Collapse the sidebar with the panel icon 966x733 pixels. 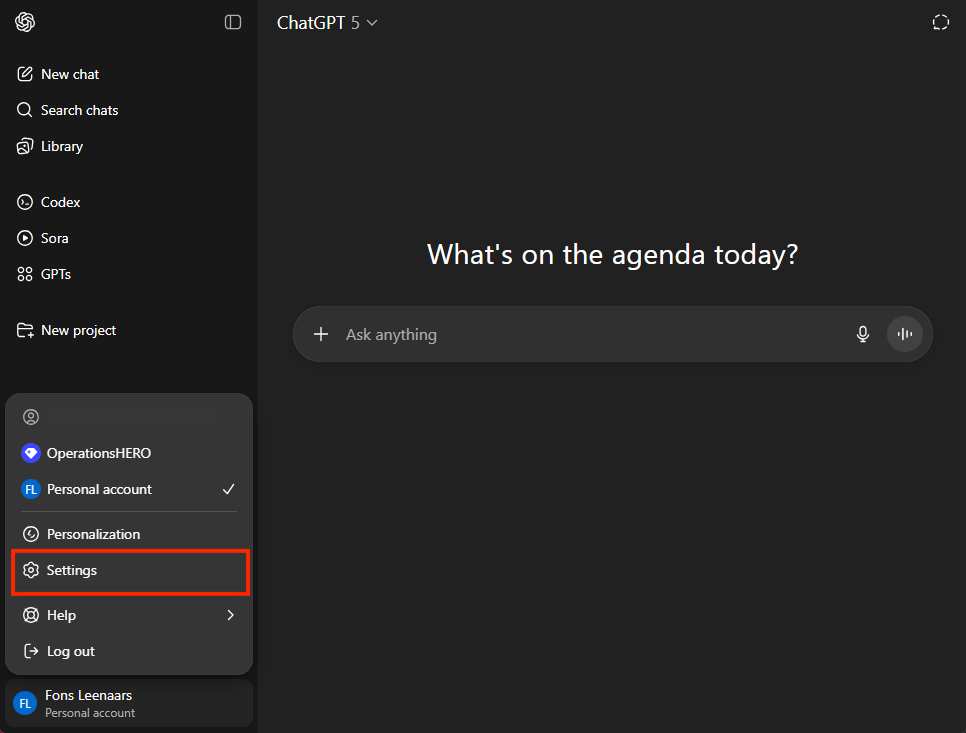point(233,22)
